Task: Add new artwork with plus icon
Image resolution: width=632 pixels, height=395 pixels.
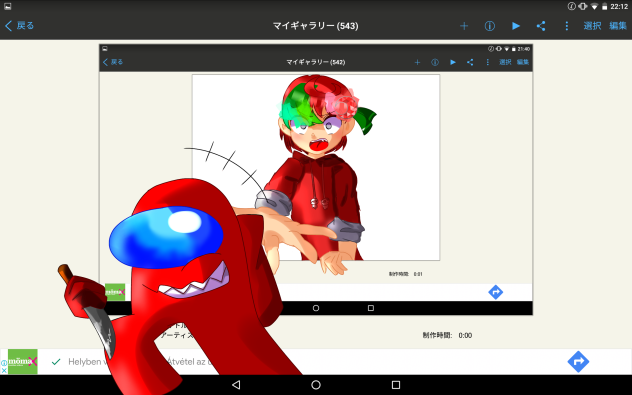Action: click(464, 26)
